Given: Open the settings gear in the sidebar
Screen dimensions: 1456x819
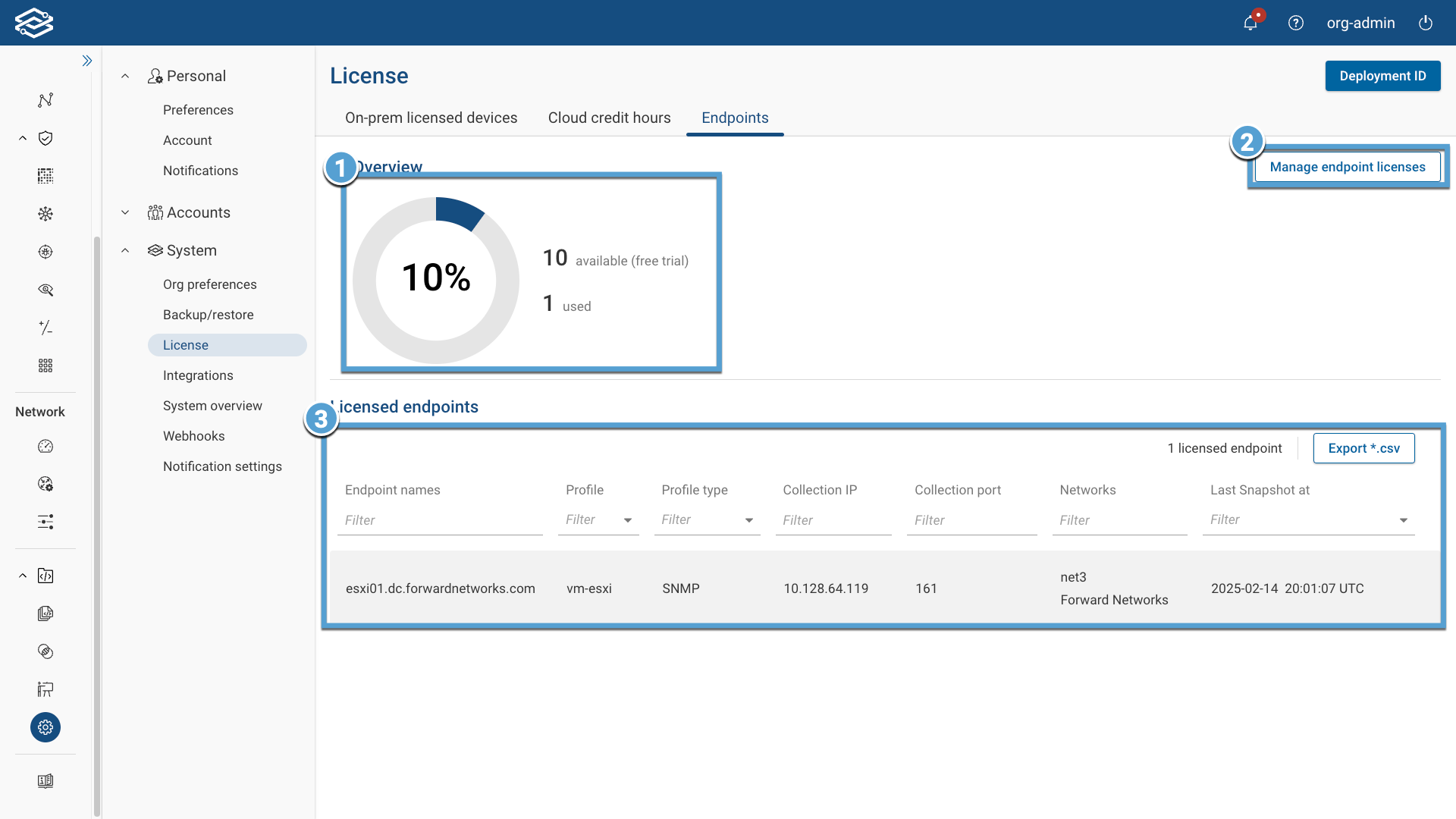Looking at the screenshot, I should click(45, 727).
